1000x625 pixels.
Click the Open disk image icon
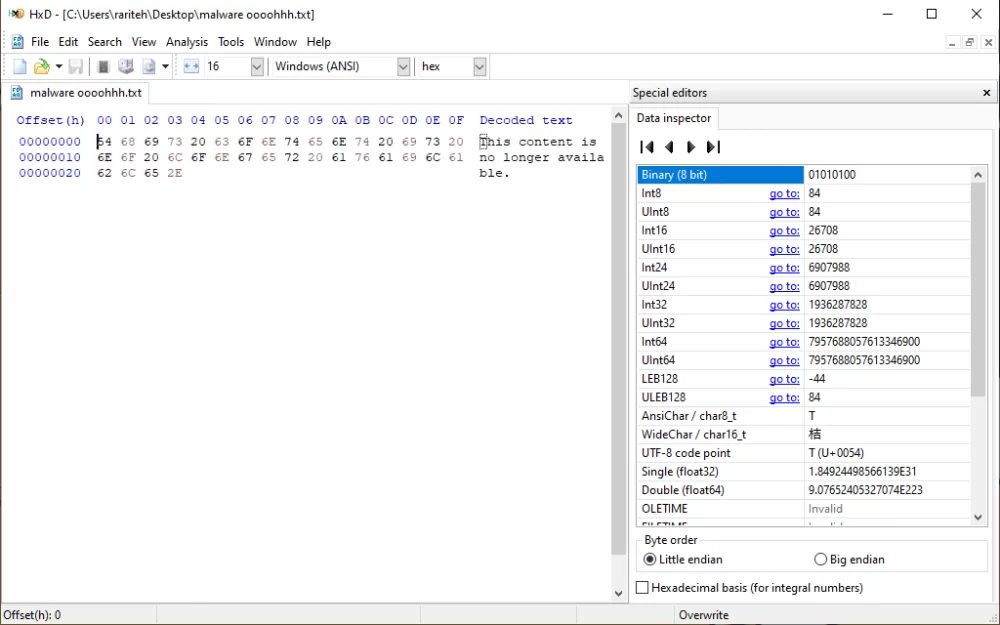coord(149,66)
